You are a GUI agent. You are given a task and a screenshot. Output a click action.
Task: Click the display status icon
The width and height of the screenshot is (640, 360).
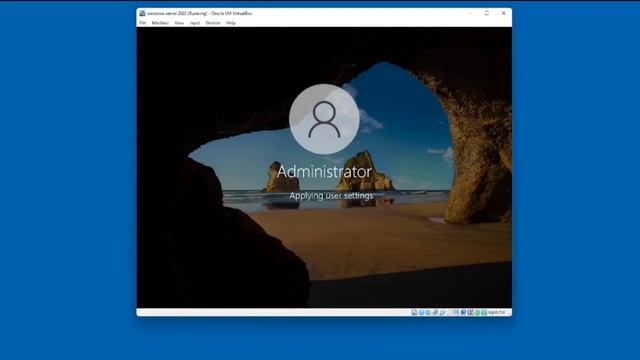[456, 312]
